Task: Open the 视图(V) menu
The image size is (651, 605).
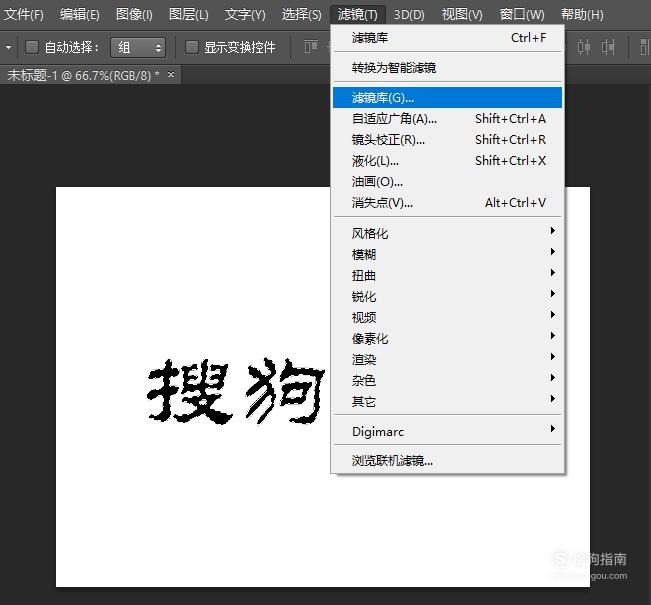Action: click(x=462, y=15)
